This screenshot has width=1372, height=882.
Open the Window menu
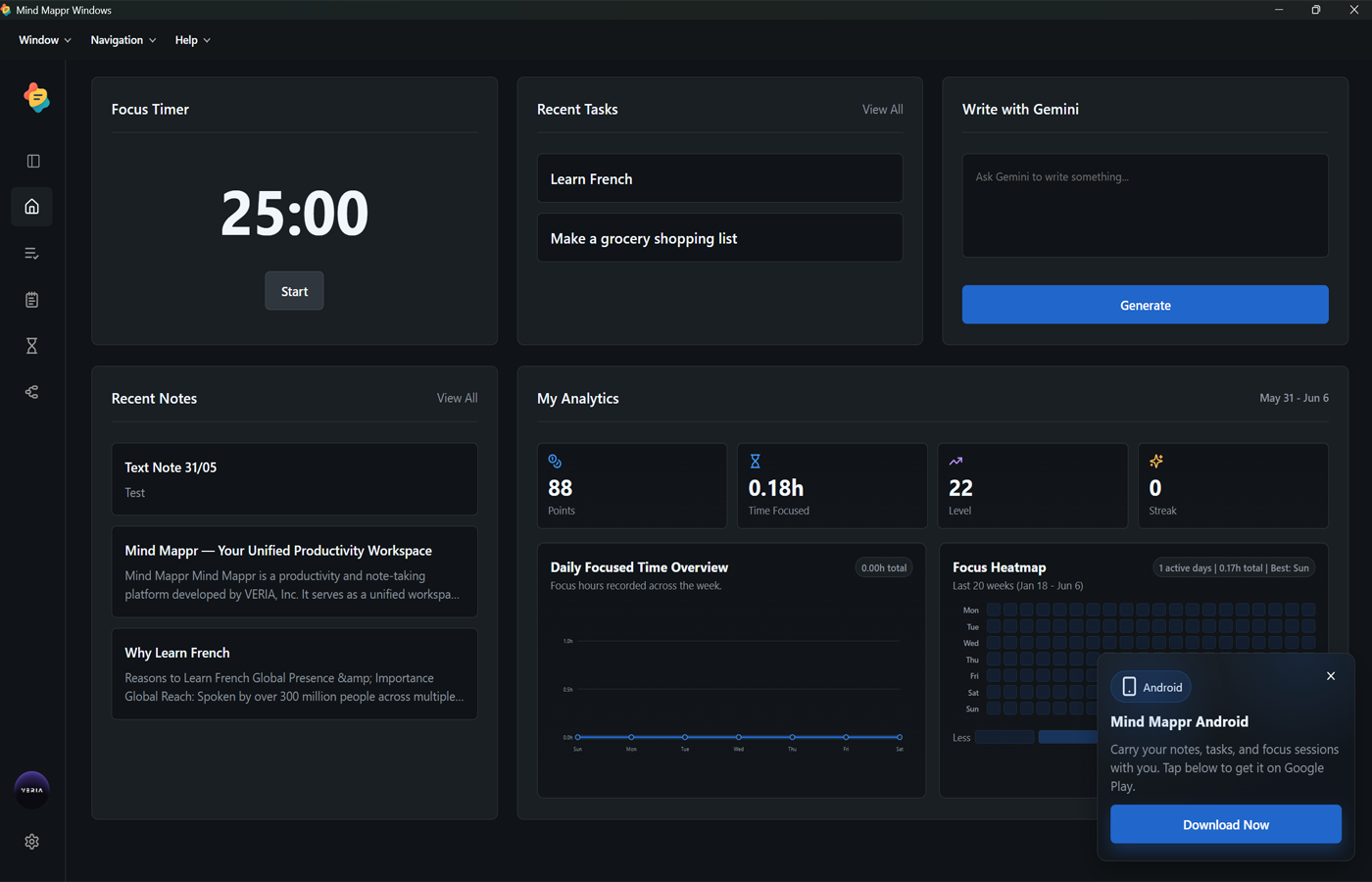coord(45,40)
